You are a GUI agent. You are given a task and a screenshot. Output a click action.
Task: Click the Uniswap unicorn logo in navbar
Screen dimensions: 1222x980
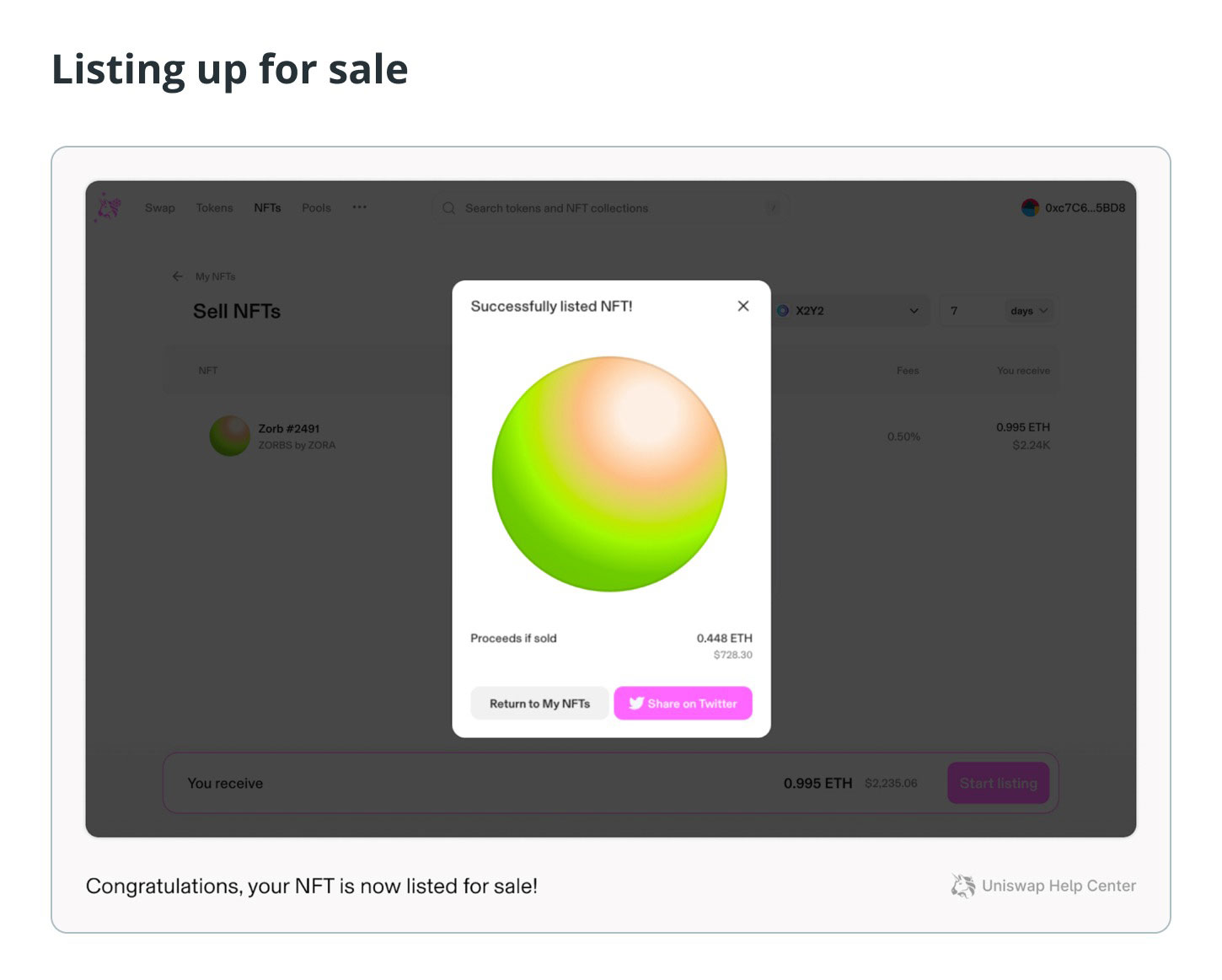(x=109, y=206)
